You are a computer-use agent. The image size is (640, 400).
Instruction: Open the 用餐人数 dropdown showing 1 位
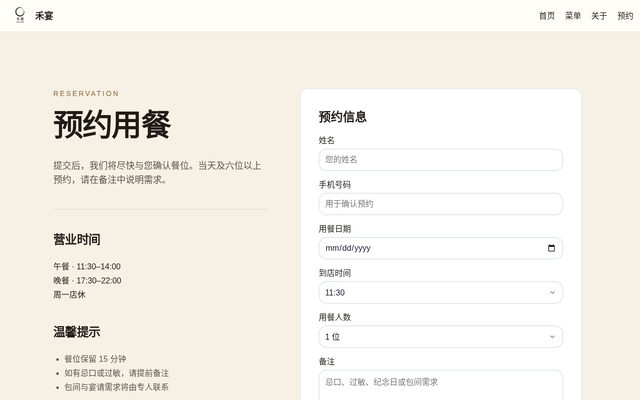441,337
